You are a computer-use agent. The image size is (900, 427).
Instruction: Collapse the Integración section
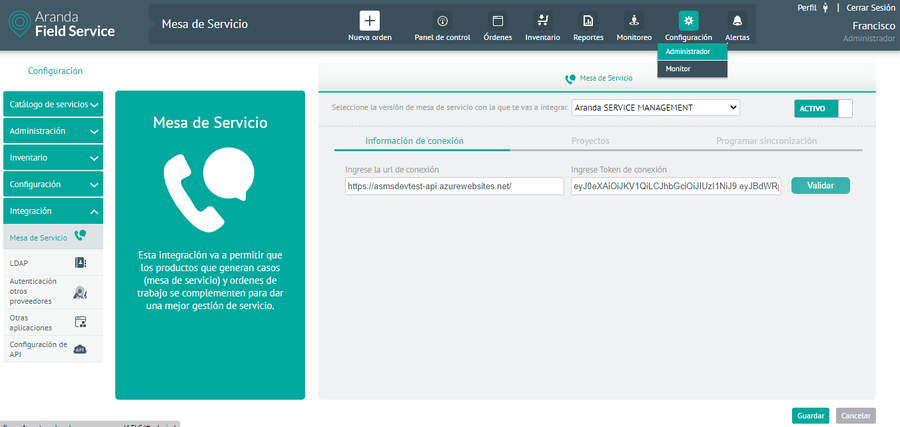pyautogui.click(x=53, y=211)
